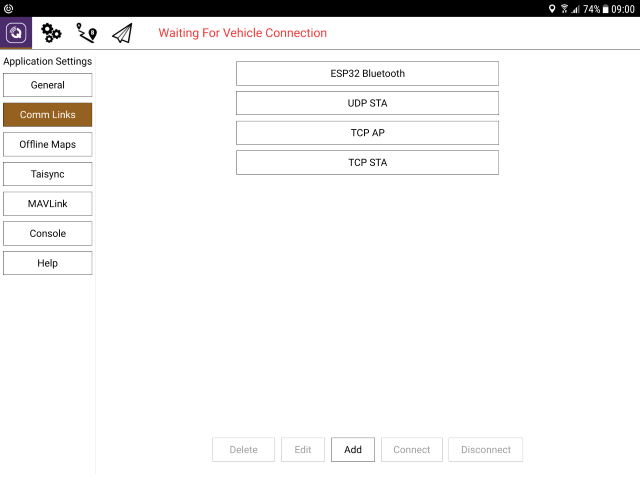Screen dimensions: 640x480
Task: Tap the location icon in status bar
Action: 552,9
